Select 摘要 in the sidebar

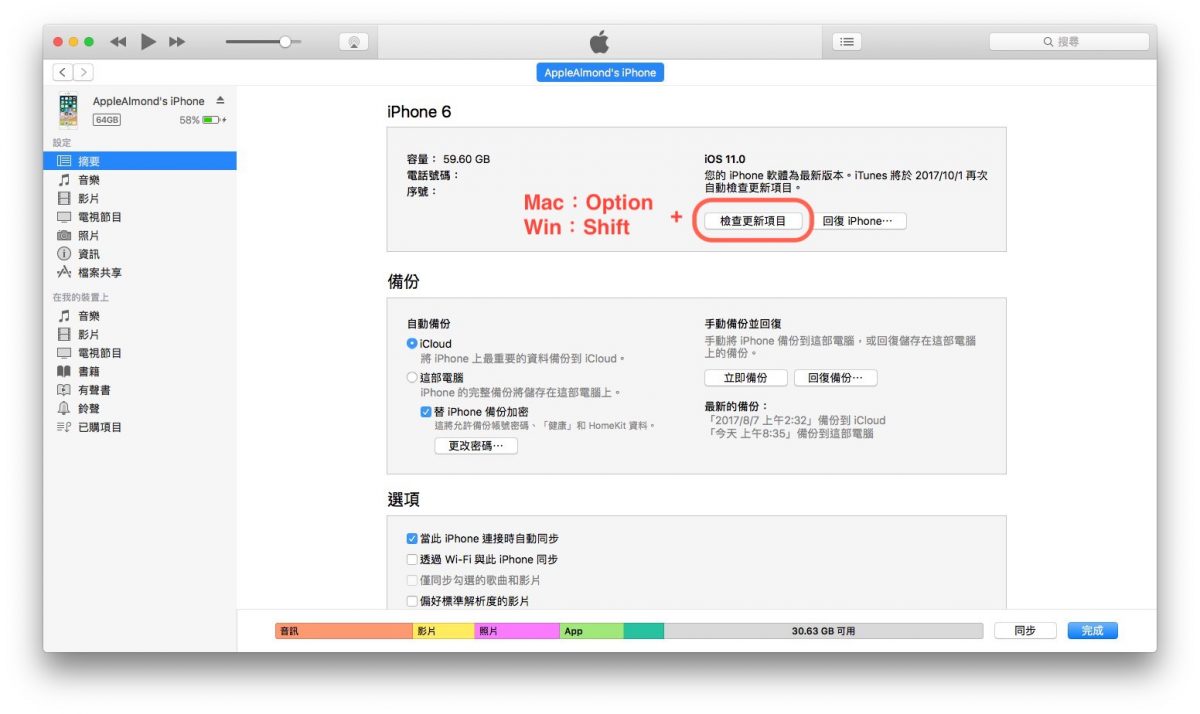[139, 161]
